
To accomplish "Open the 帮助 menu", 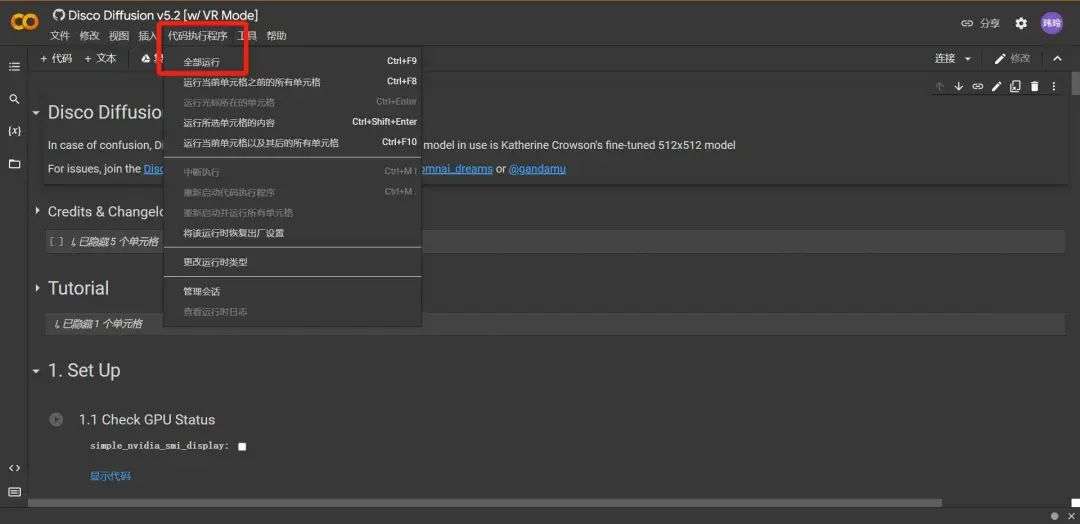I will 276,36.
